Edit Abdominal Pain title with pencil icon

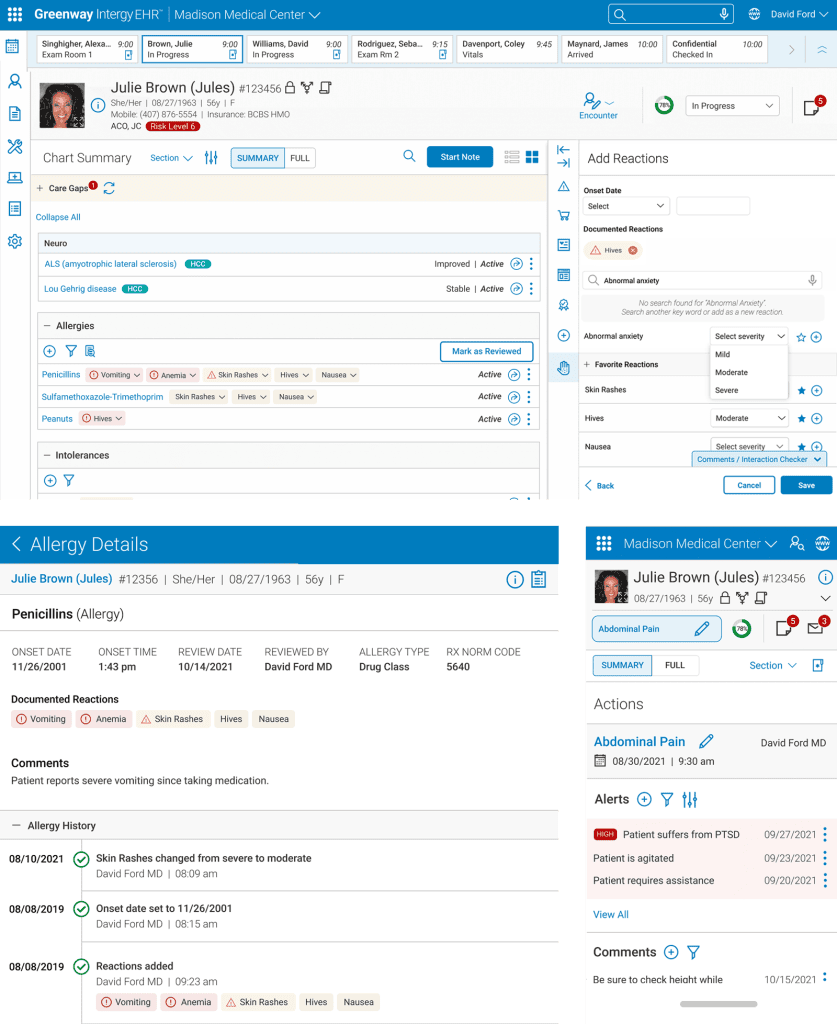pos(706,742)
